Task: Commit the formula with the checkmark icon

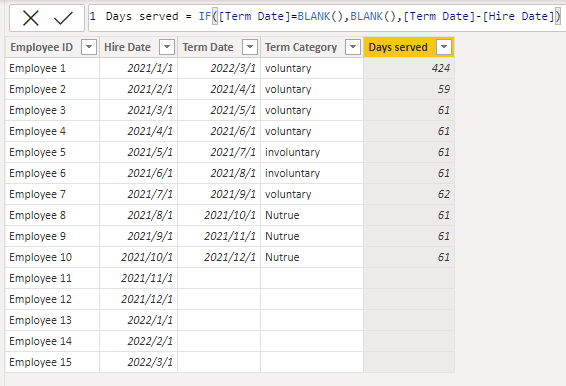Action: pyautogui.click(x=63, y=18)
